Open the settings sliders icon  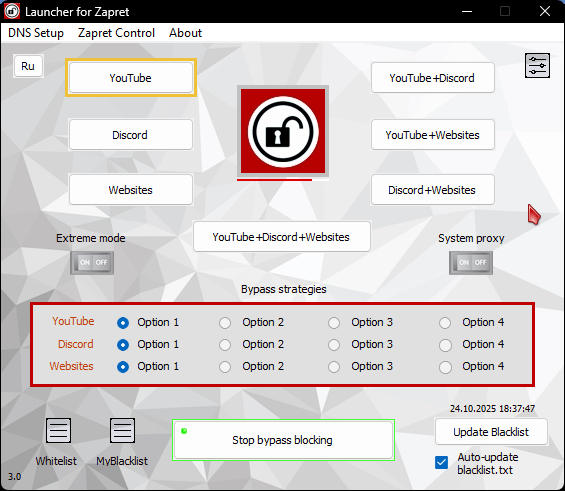click(x=537, y=66)
